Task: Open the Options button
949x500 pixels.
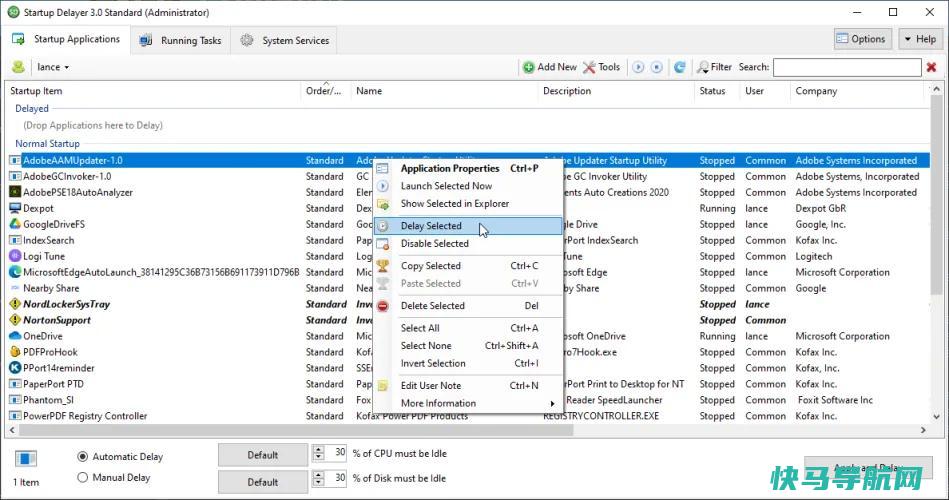Action: point(861,39)
